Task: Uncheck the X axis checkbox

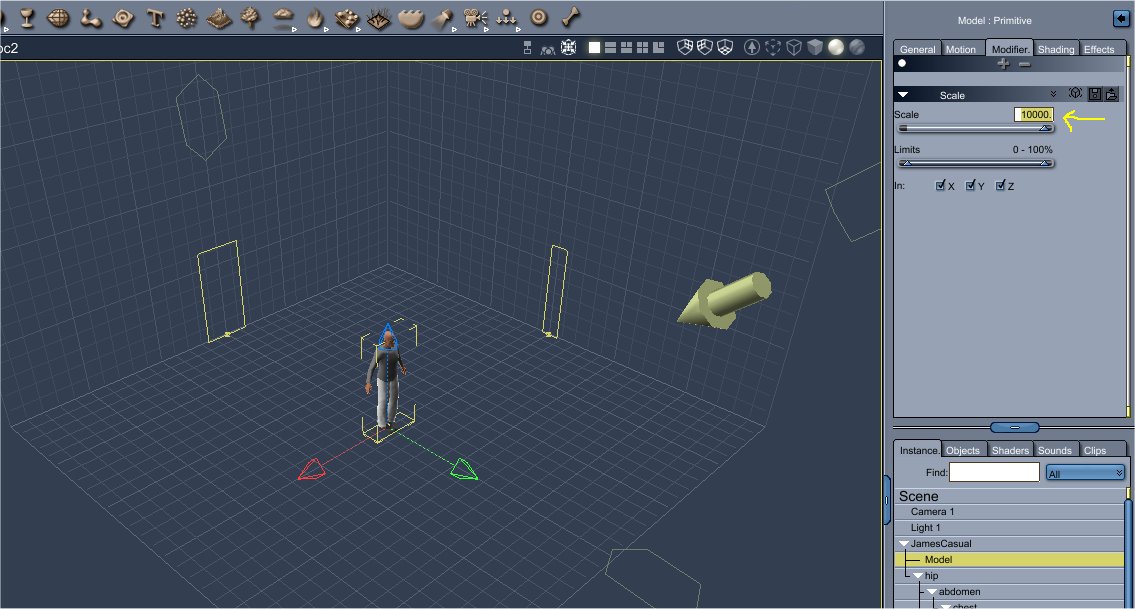Action: (x=940, y=185)
